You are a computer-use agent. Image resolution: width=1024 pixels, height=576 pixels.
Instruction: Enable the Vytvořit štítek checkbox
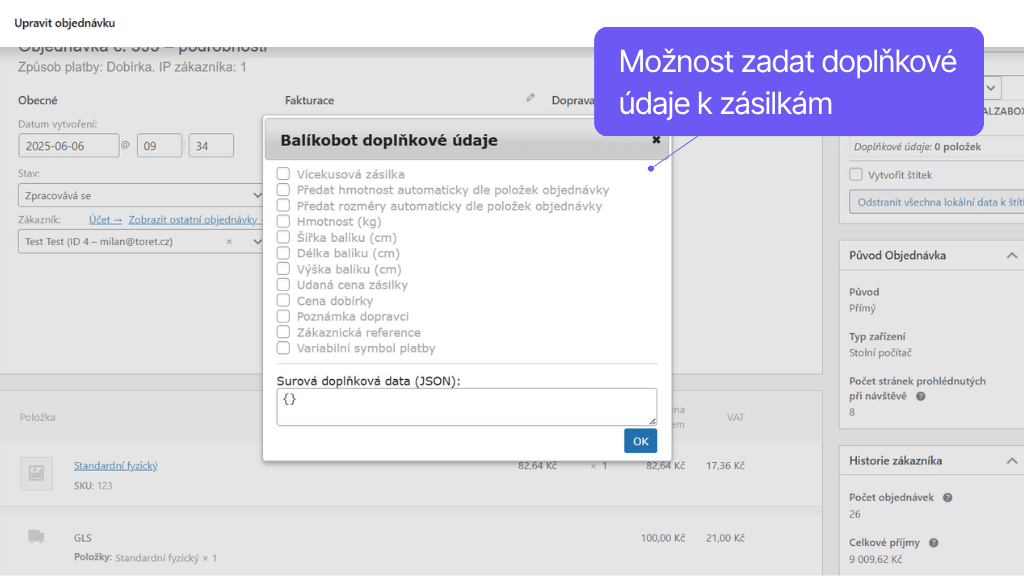(855, 173)
